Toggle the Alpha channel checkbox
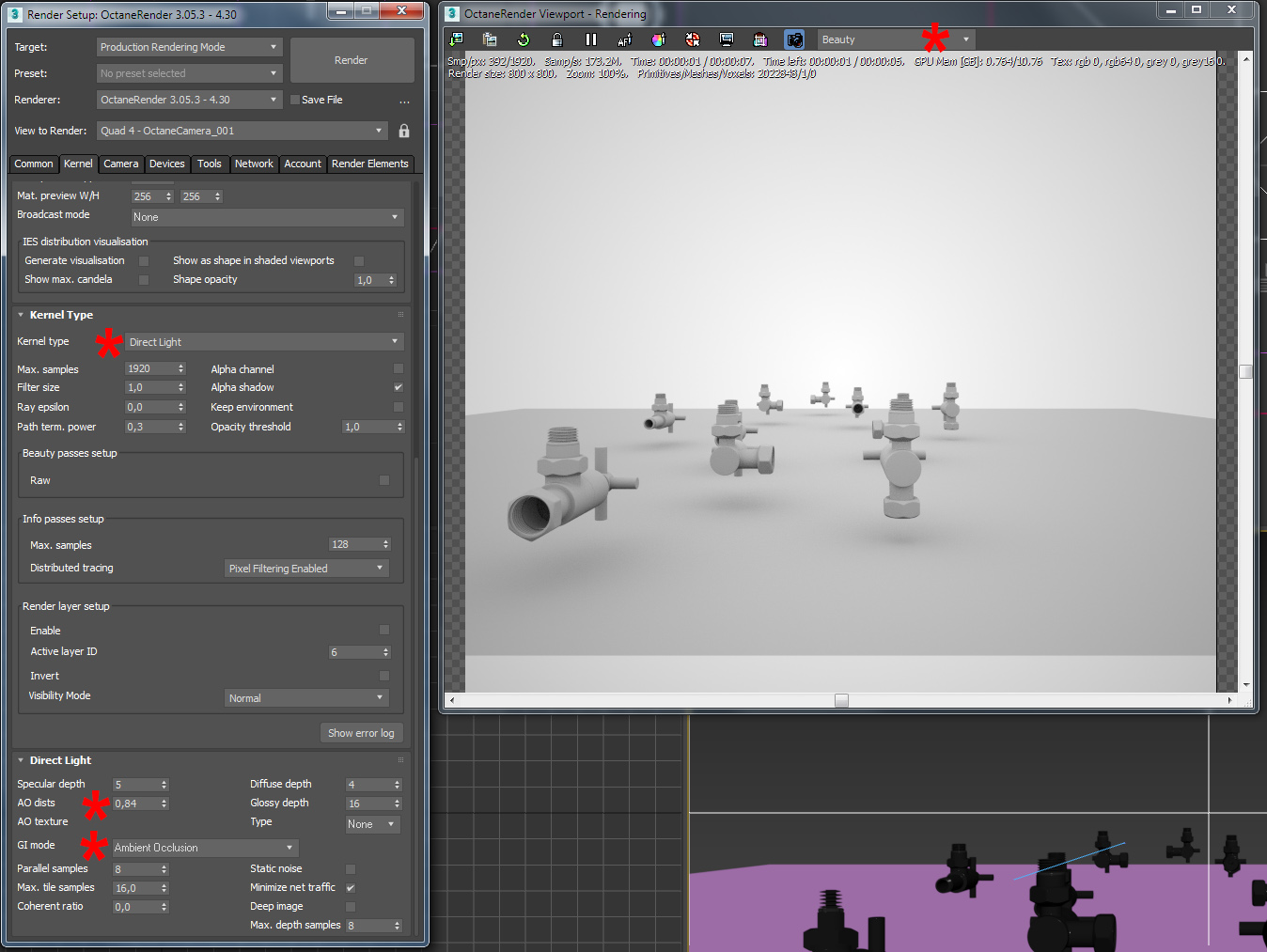 (399, 369)
